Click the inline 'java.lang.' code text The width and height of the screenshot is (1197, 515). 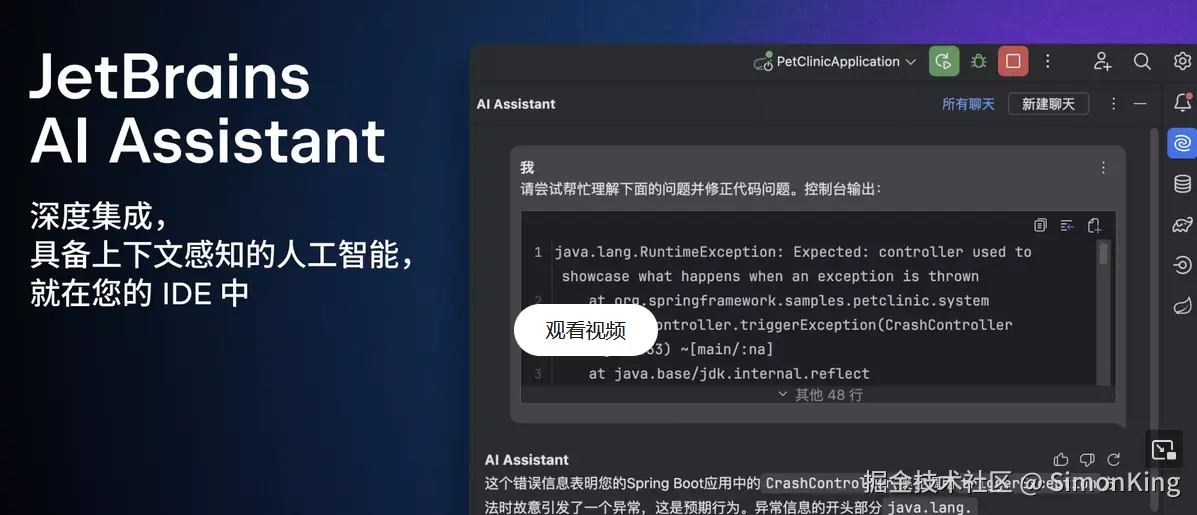928,507
